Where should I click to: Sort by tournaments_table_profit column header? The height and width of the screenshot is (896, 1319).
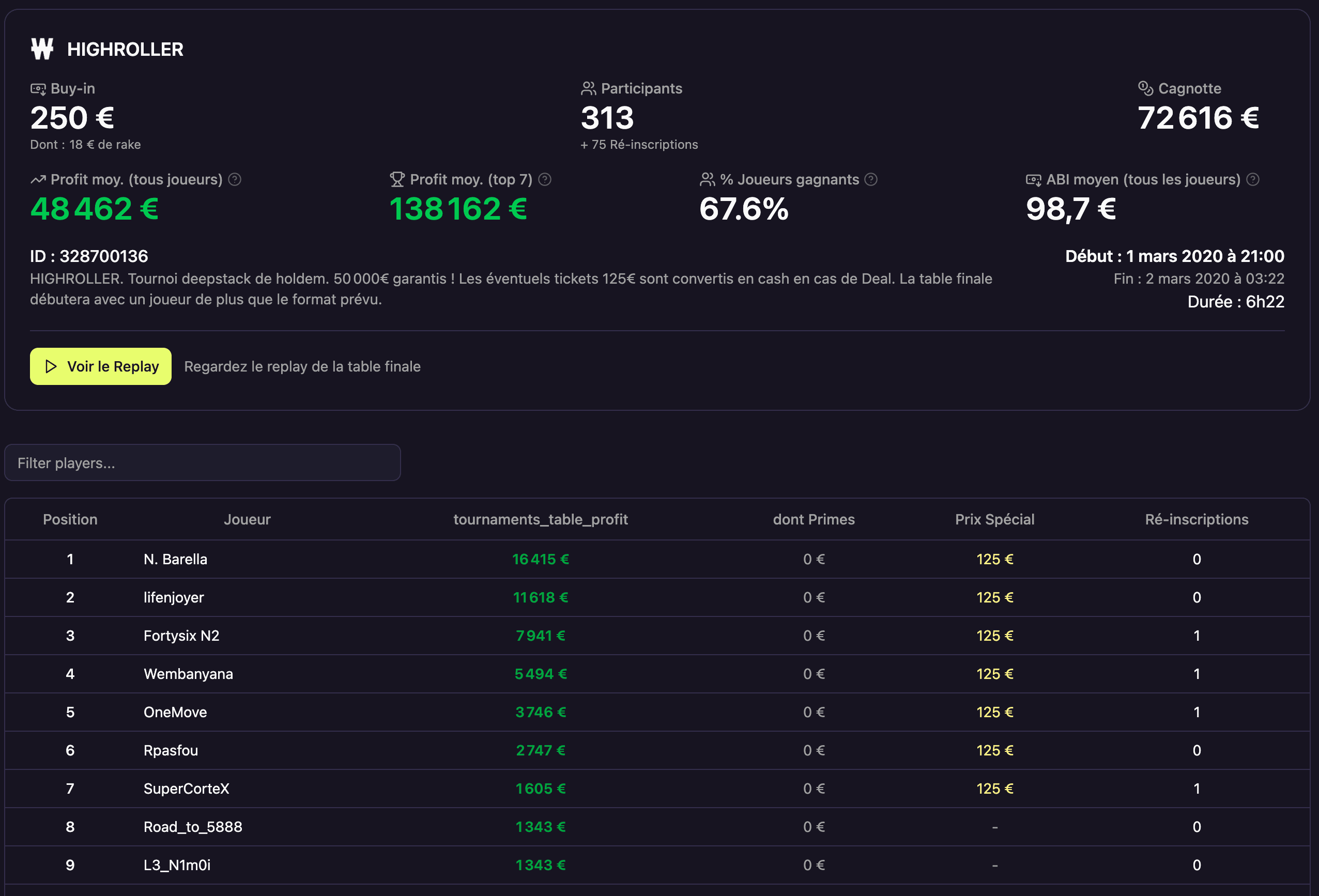click(x=540, y=519)
